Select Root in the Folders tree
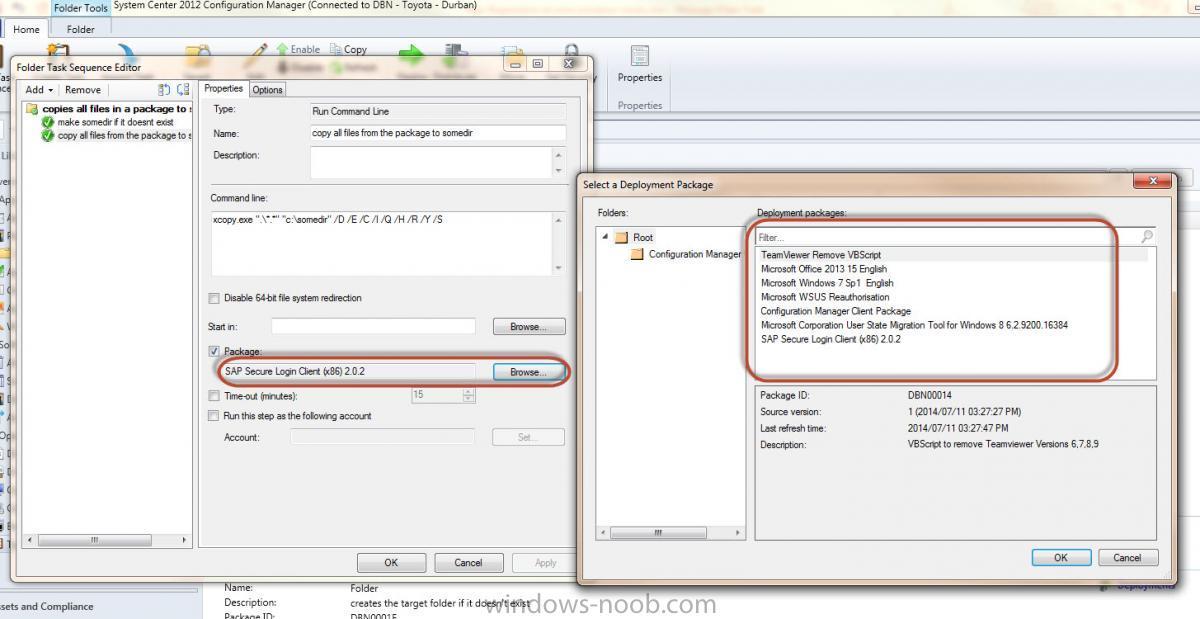The image size is (1200, 619). tap(642, 237)
